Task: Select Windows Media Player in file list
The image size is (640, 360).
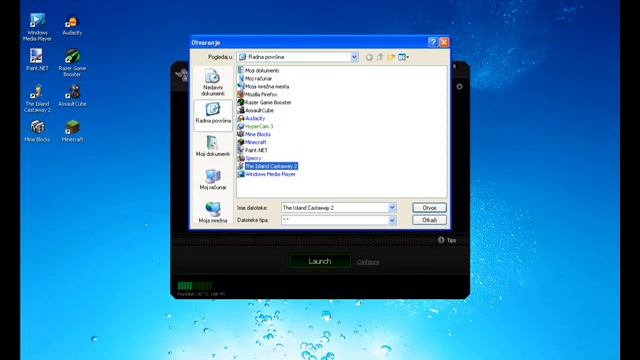Action: (267, 174)
